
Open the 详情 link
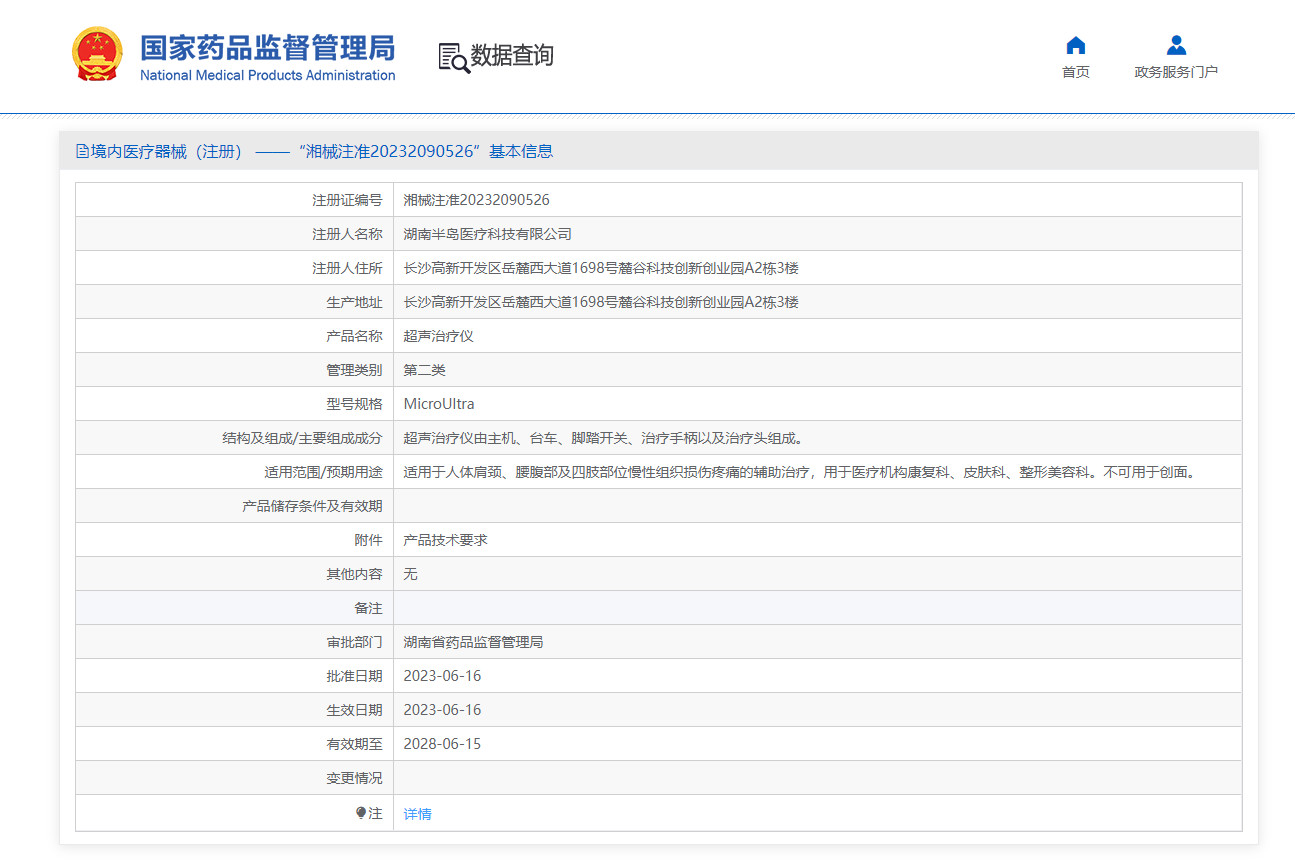(418, 814)
